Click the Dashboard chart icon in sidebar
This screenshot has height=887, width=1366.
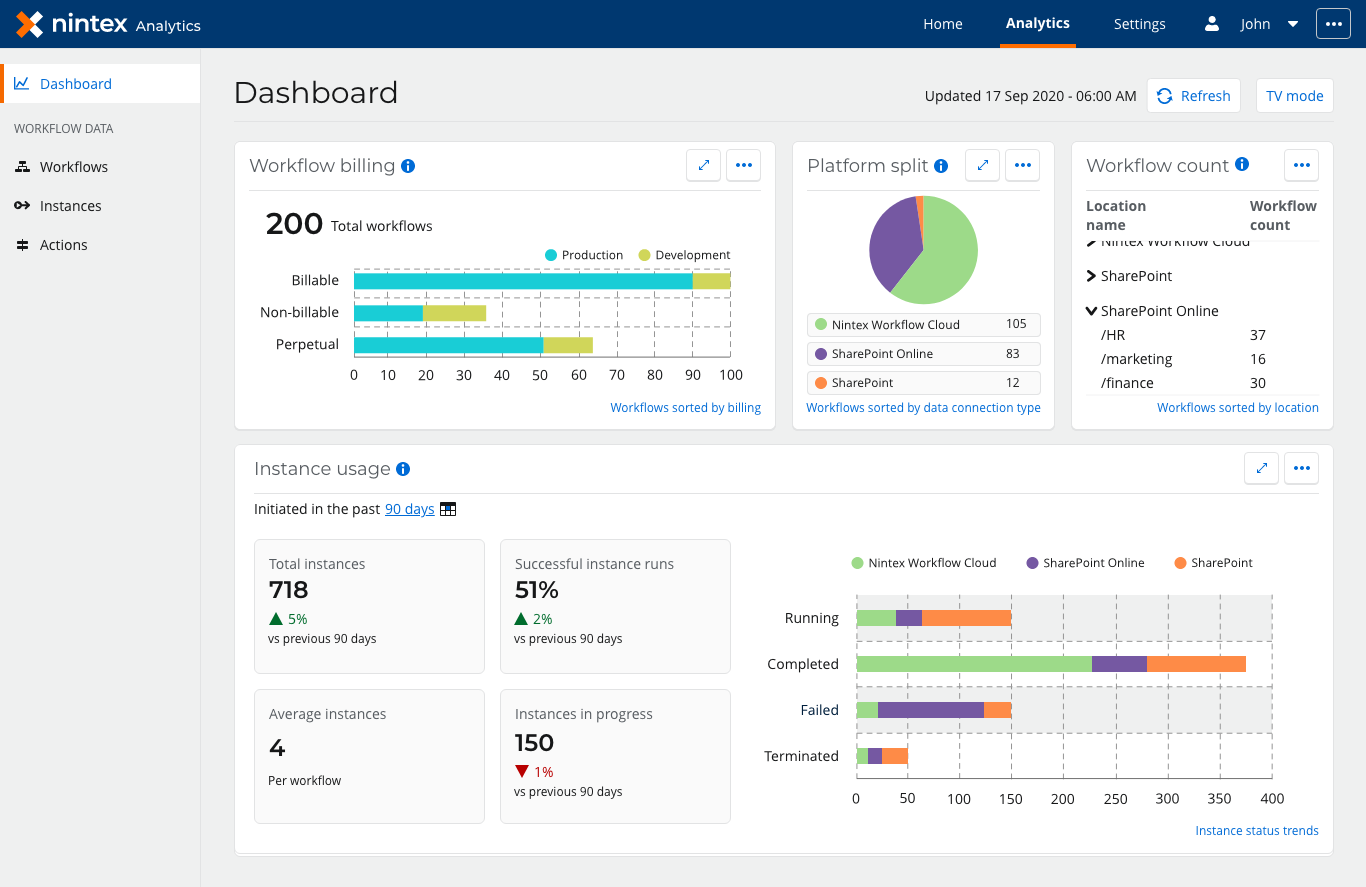pyautogui.click(x=22, y=84)
